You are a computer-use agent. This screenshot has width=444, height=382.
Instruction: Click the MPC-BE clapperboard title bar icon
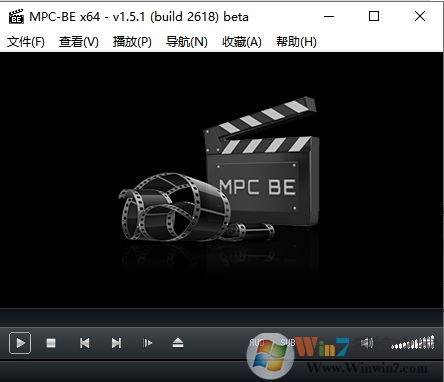16,16
